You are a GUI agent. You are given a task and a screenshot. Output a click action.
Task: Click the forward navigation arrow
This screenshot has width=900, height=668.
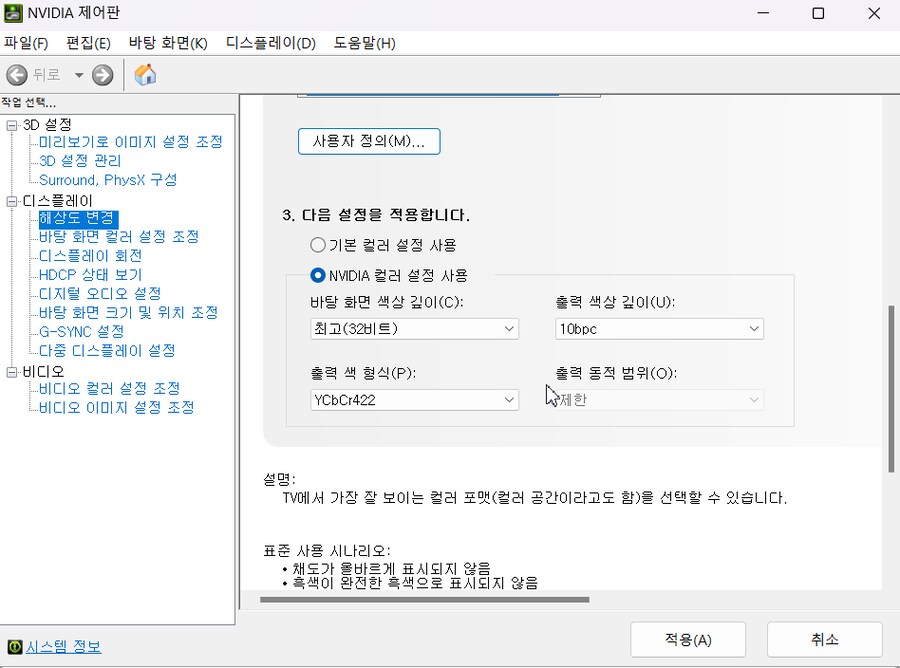point(102,74)
